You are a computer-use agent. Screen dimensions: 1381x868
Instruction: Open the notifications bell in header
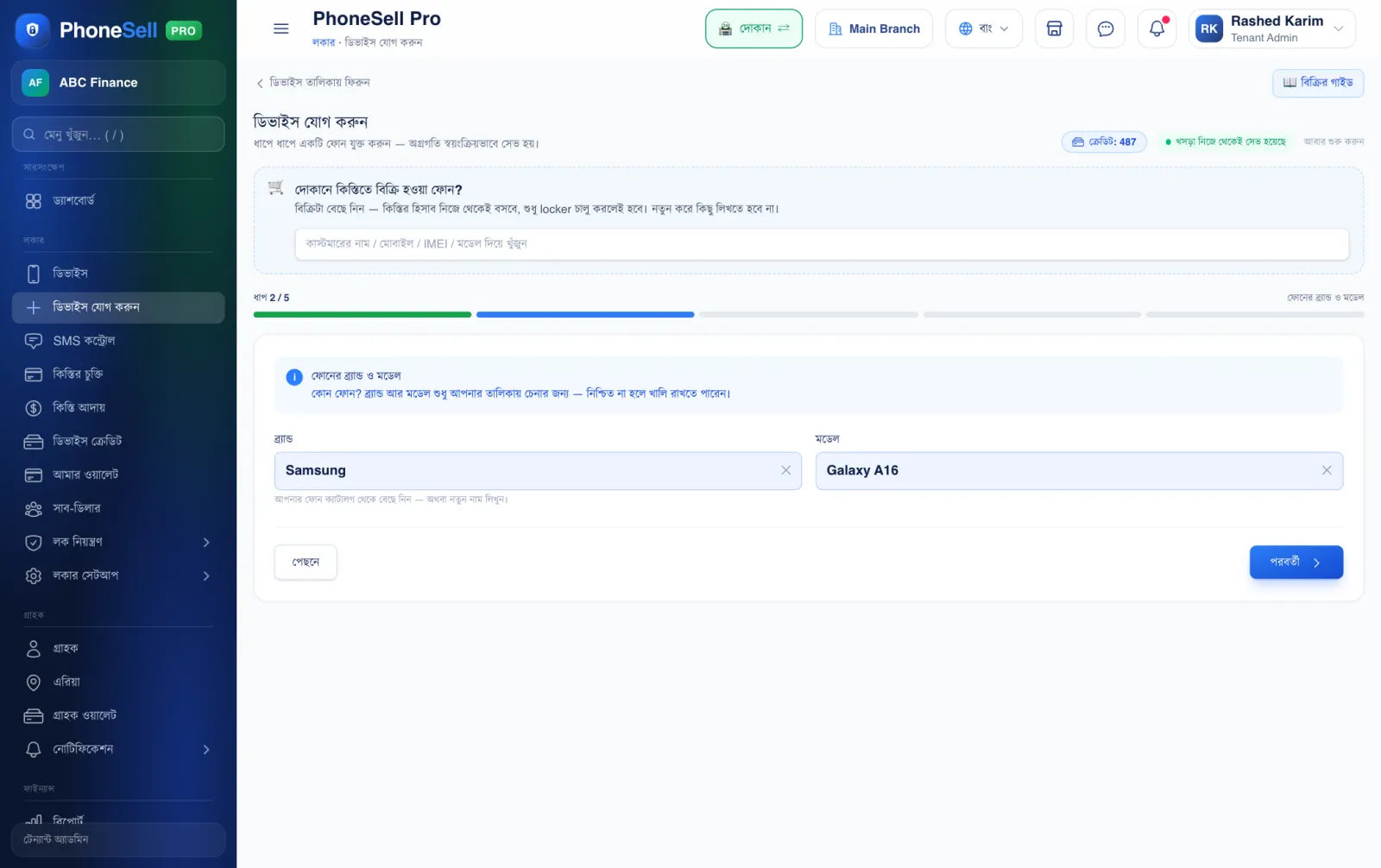1157,28
